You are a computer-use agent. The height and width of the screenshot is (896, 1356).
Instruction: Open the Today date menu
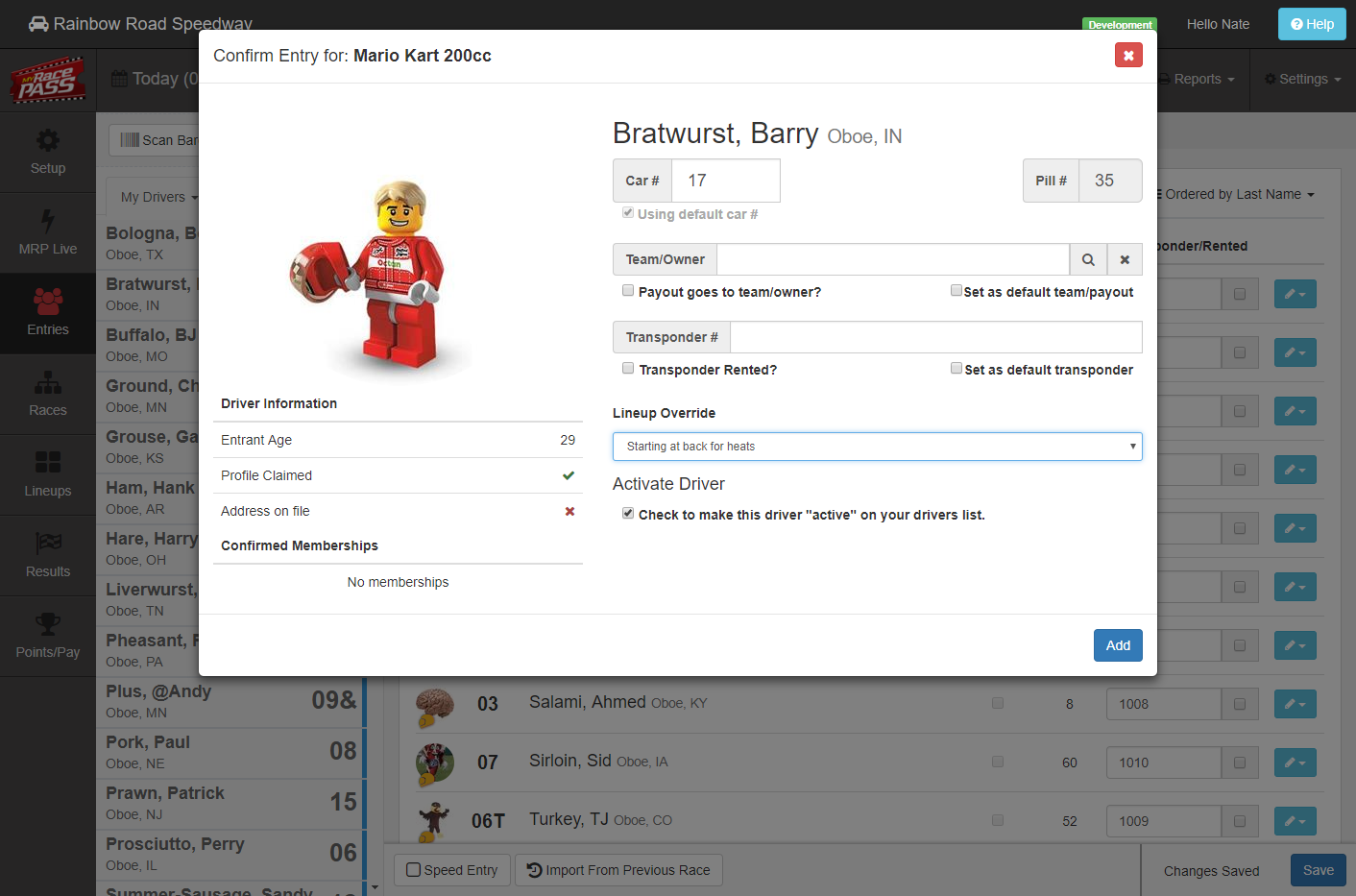click(x=155, y=79)
